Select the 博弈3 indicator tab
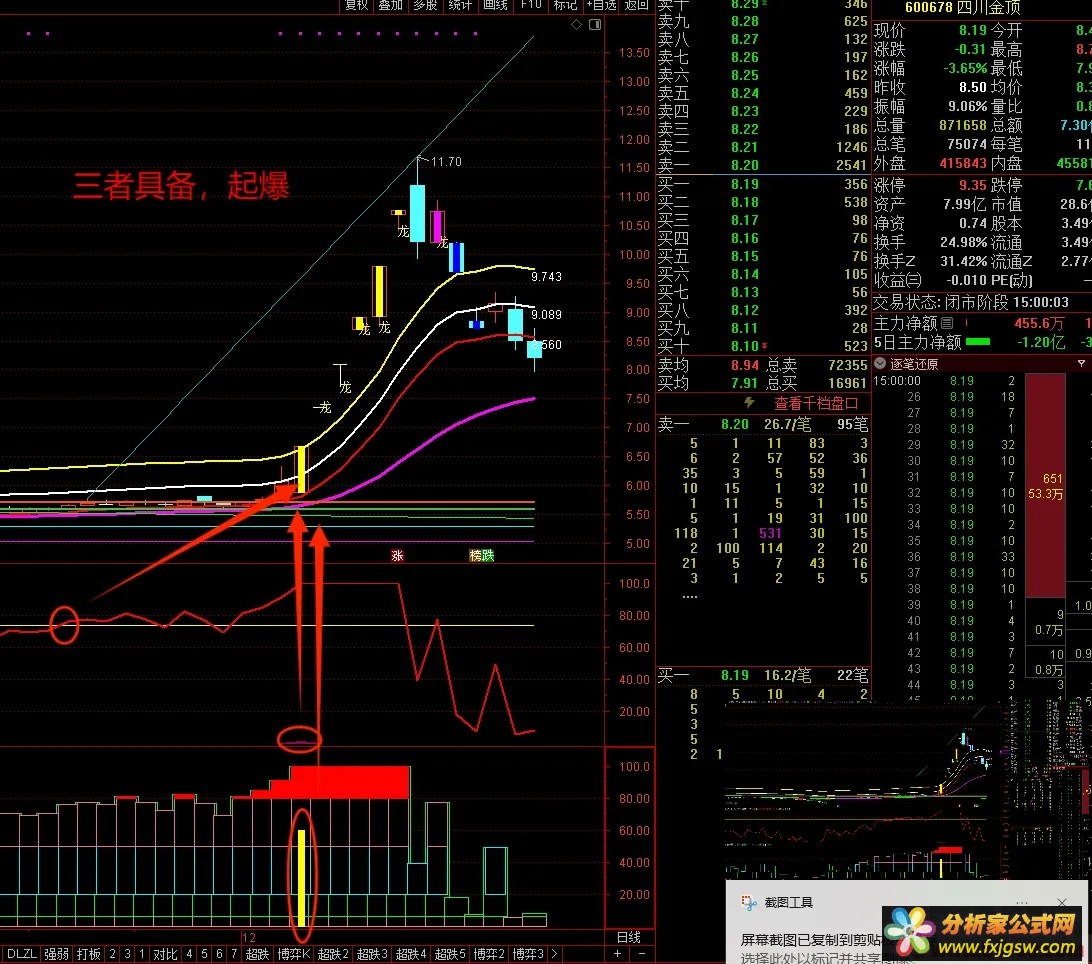 528,954
